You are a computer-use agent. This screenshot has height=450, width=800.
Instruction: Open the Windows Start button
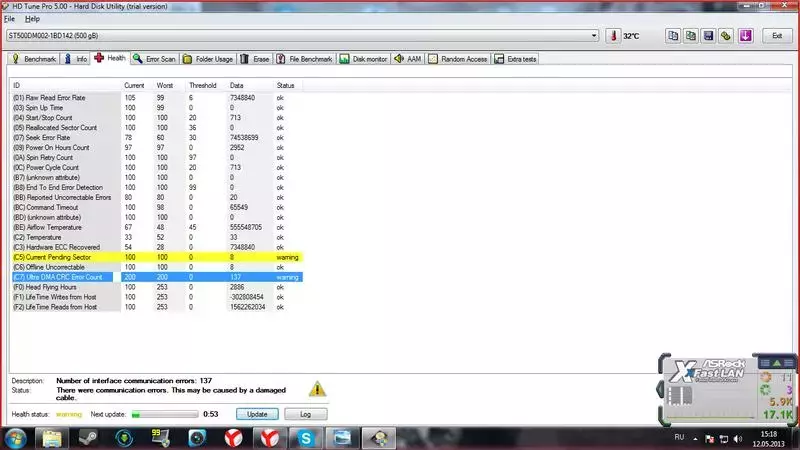15,438
